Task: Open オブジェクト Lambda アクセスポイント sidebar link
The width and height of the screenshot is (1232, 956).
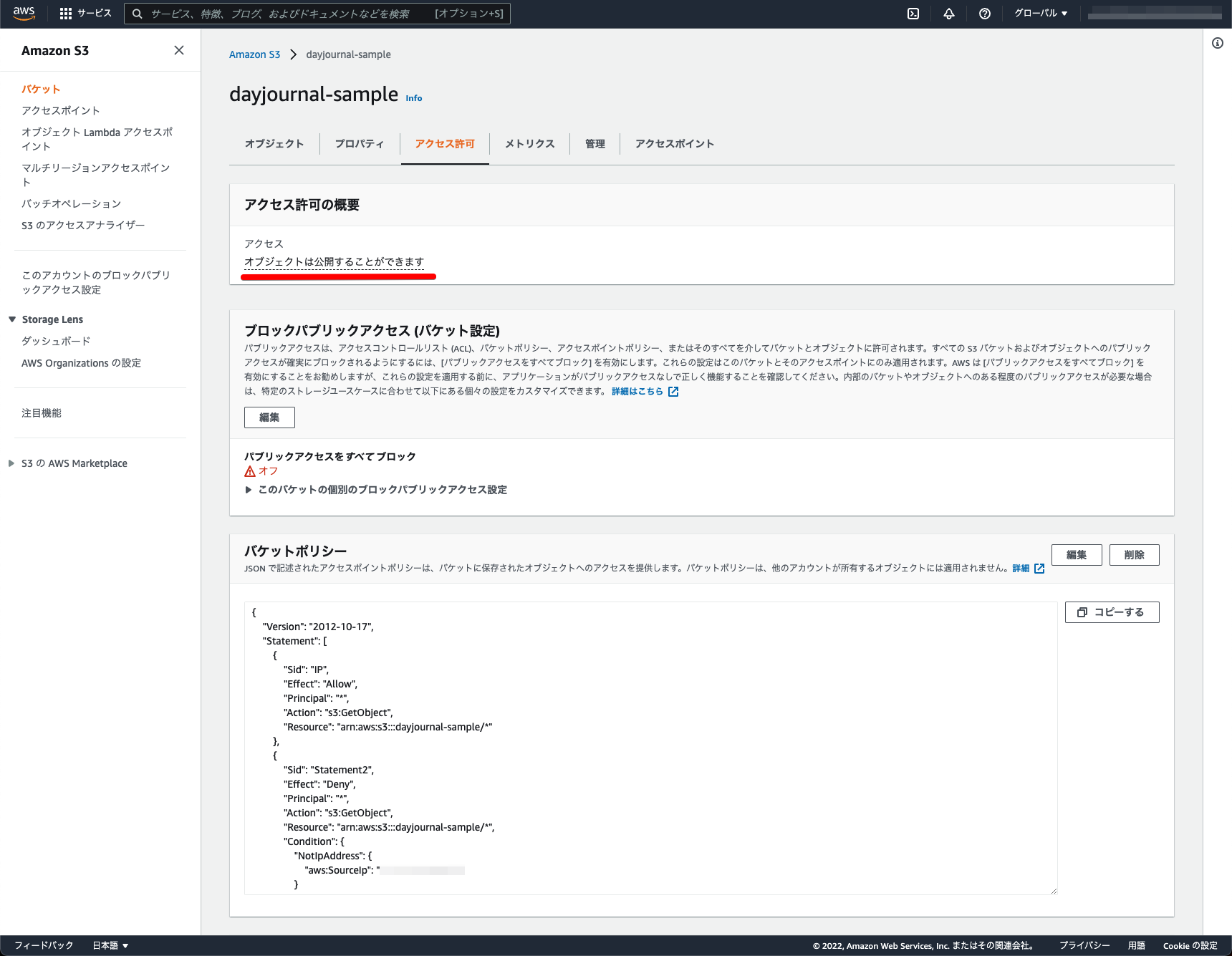Action: (97, 139)
